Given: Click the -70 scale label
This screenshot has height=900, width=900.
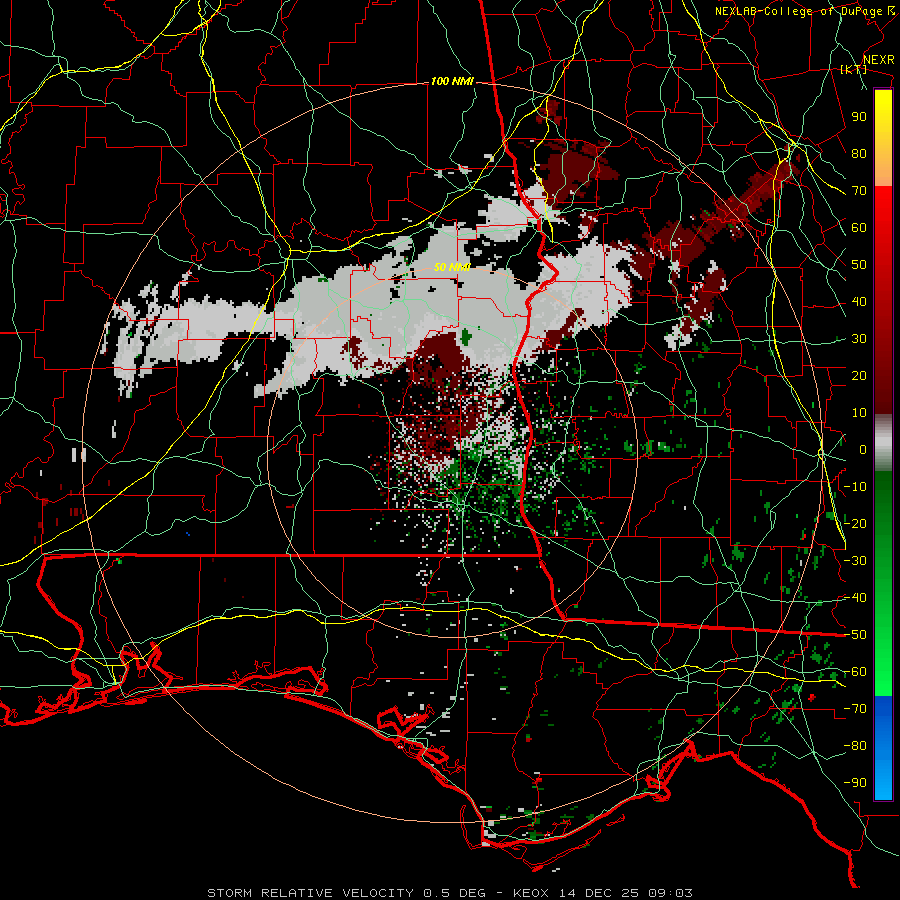Looking at the screenshot, I should (x=855, y=709).
